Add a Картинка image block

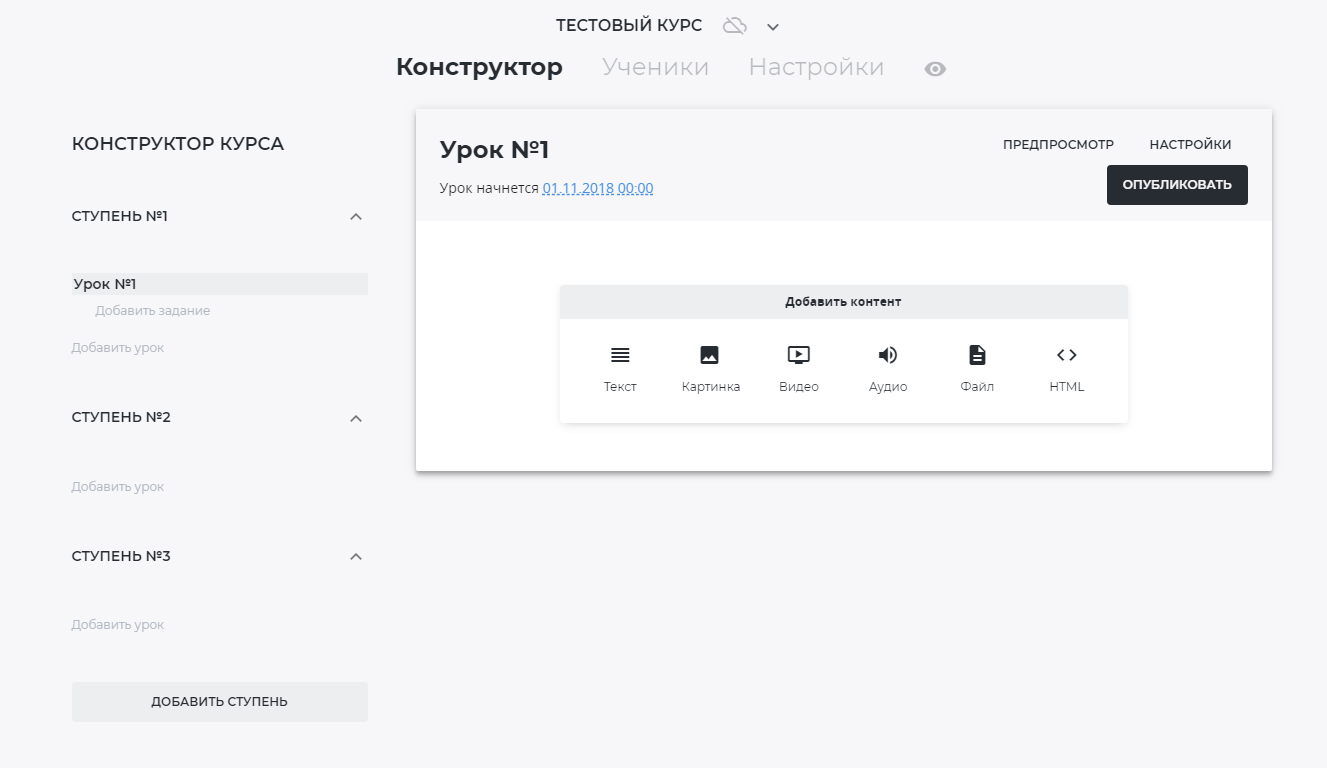(710, 369)
